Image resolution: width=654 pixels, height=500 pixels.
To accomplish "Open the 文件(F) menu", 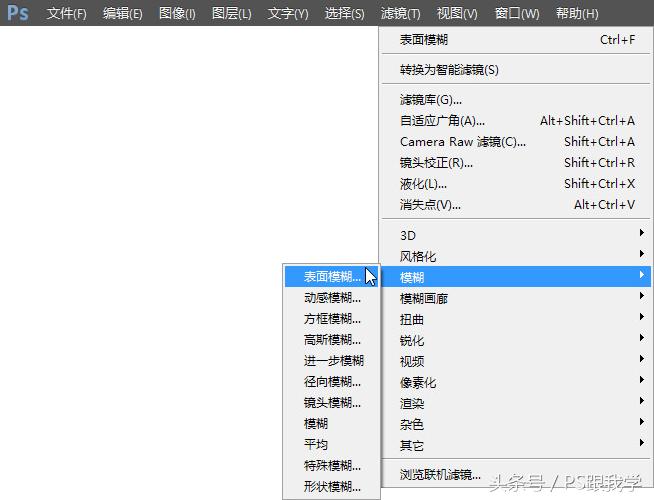I will click(66, 13).
